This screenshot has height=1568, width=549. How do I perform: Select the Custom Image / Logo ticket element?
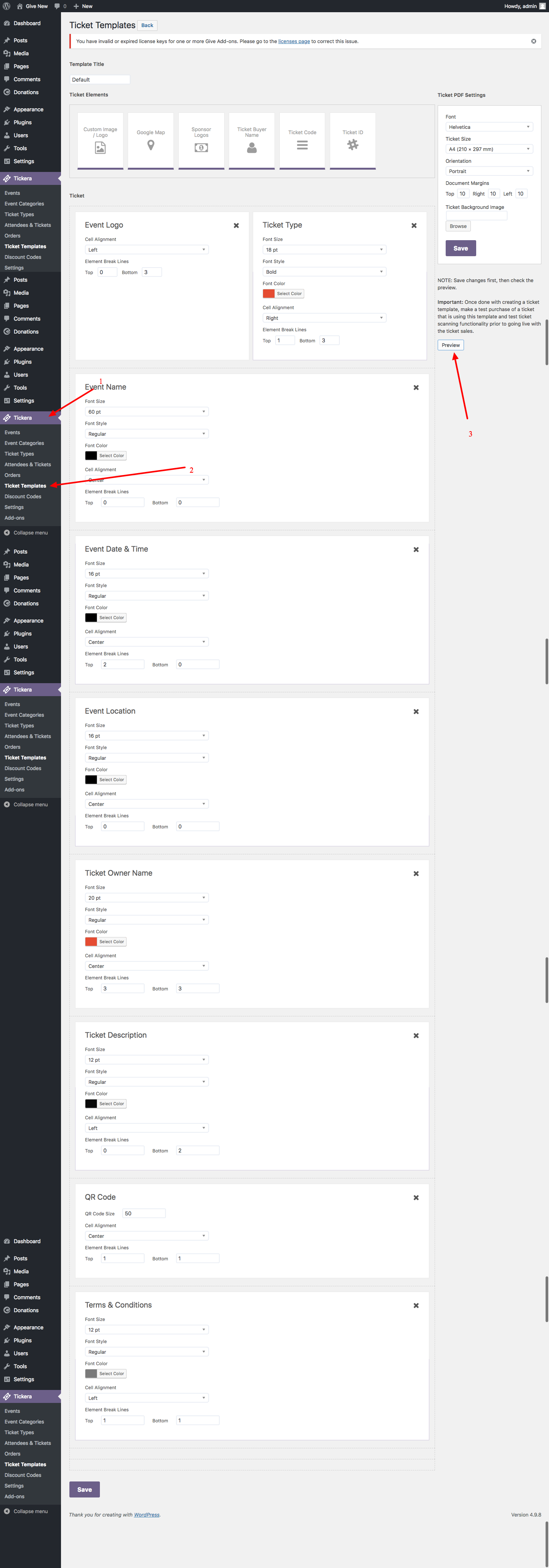100,141
